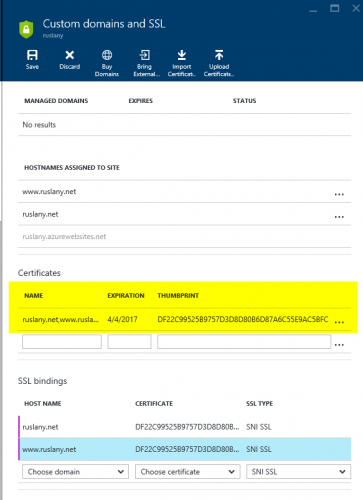Expand the Choose certificate dropdown

[188, 472]
